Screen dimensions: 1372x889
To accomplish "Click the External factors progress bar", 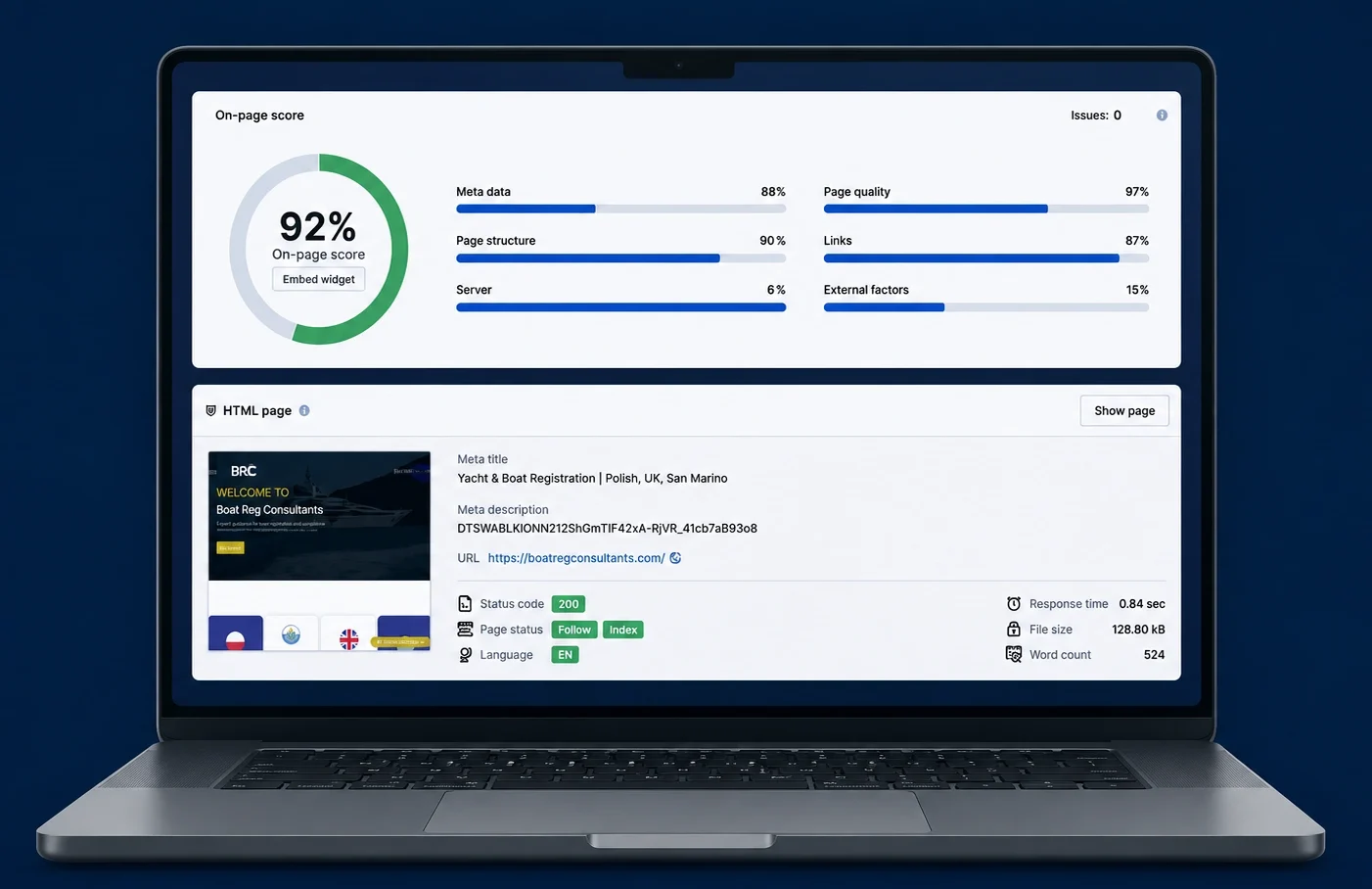I will tap(986, 307).
